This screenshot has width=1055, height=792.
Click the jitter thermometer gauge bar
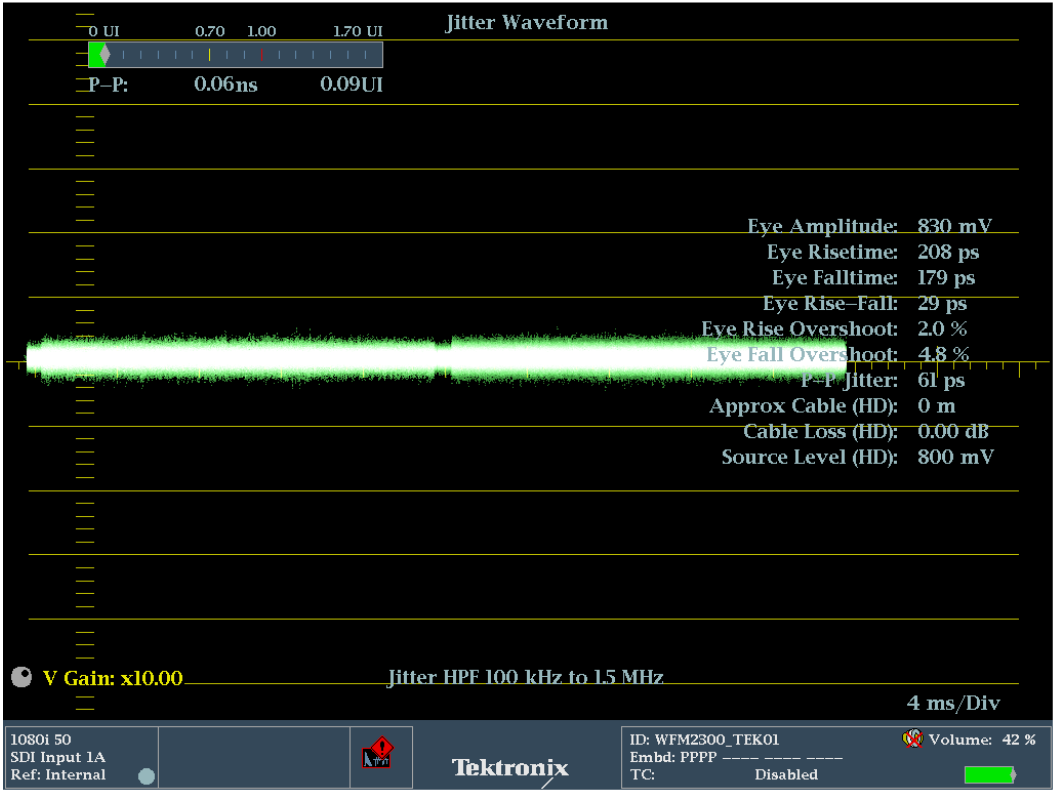235,55
